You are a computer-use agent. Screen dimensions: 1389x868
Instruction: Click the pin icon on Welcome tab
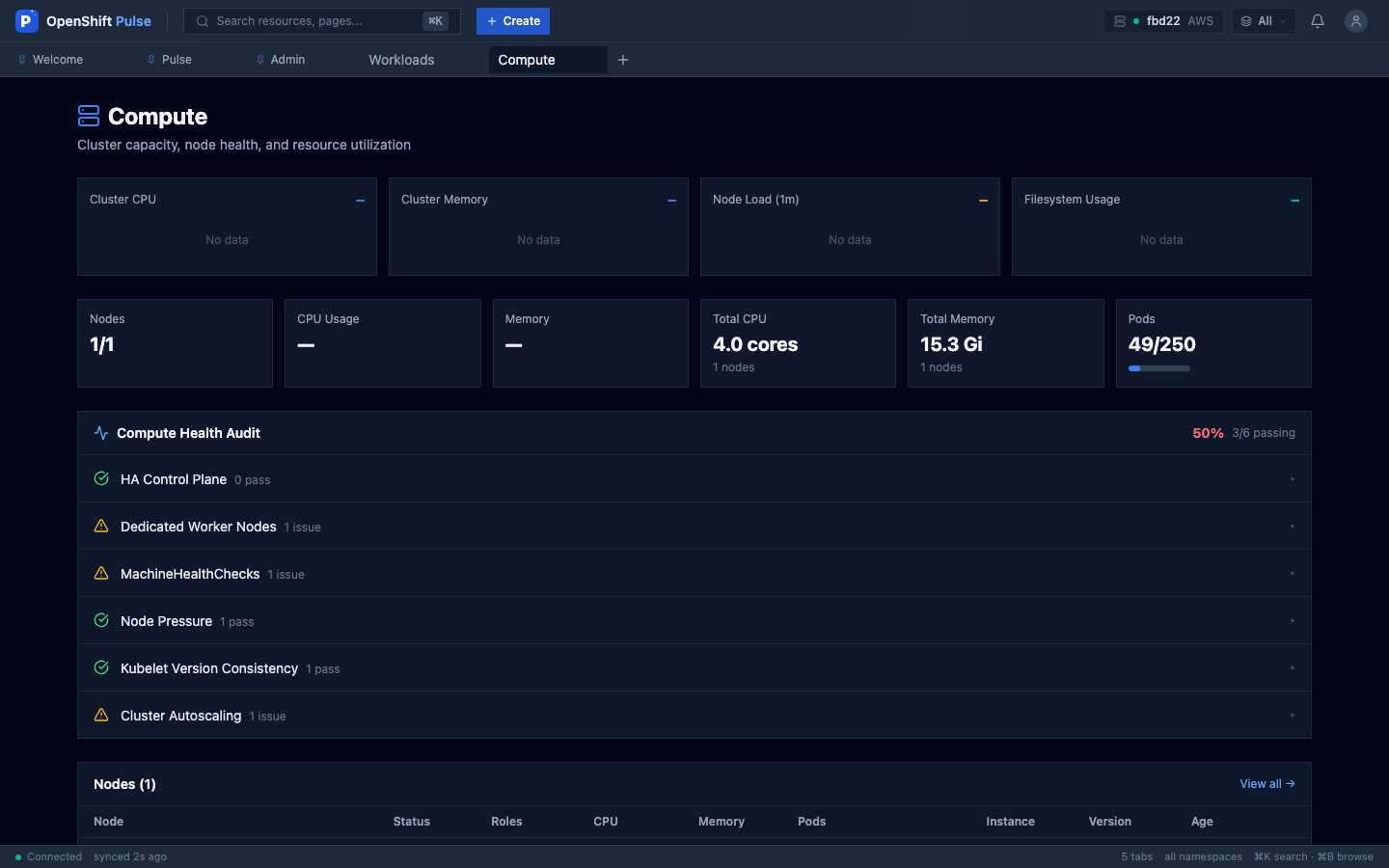[22, 60]
